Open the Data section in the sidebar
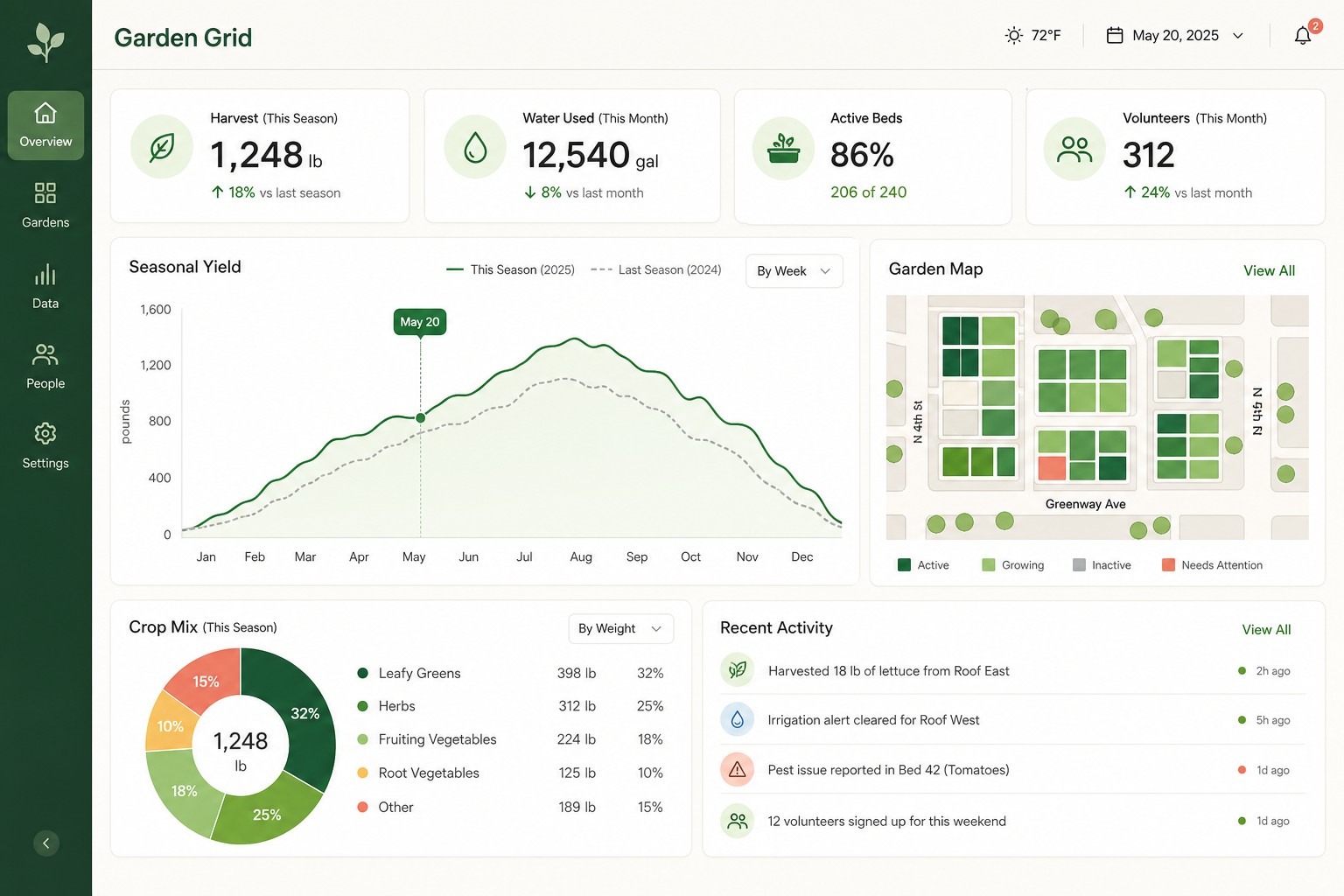Image resolution: width=1344 pixels, height=896 pixels. point(45,286)
